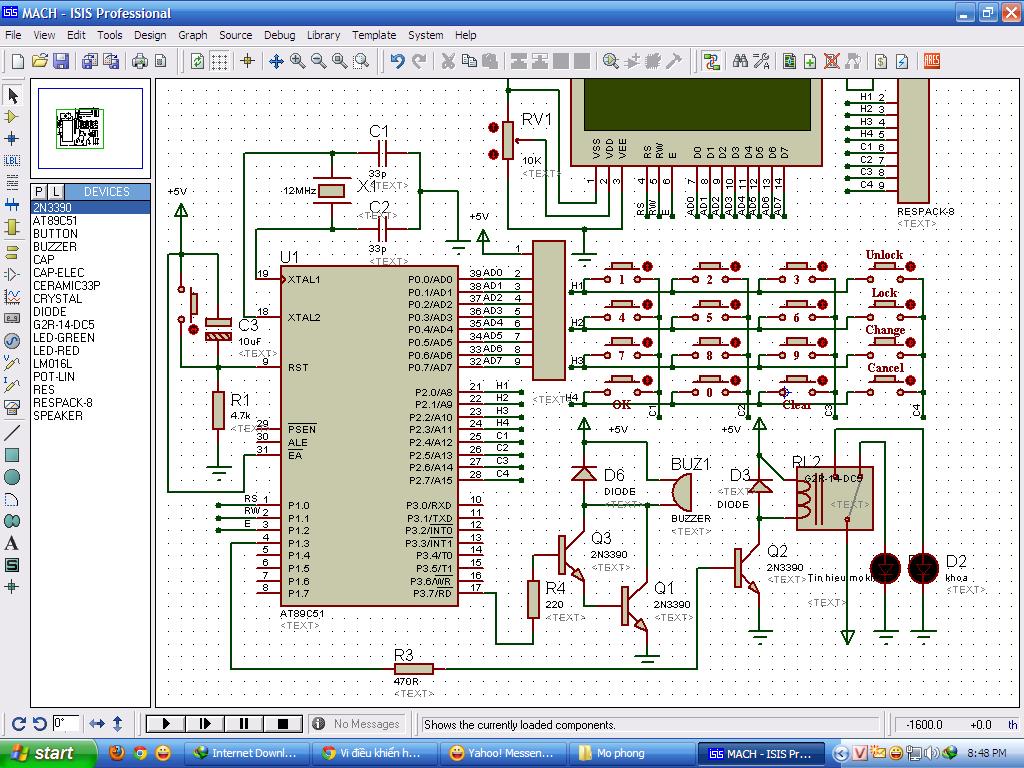
Task: Stop the simulation with Stop button
Action: tap(283, 724)
